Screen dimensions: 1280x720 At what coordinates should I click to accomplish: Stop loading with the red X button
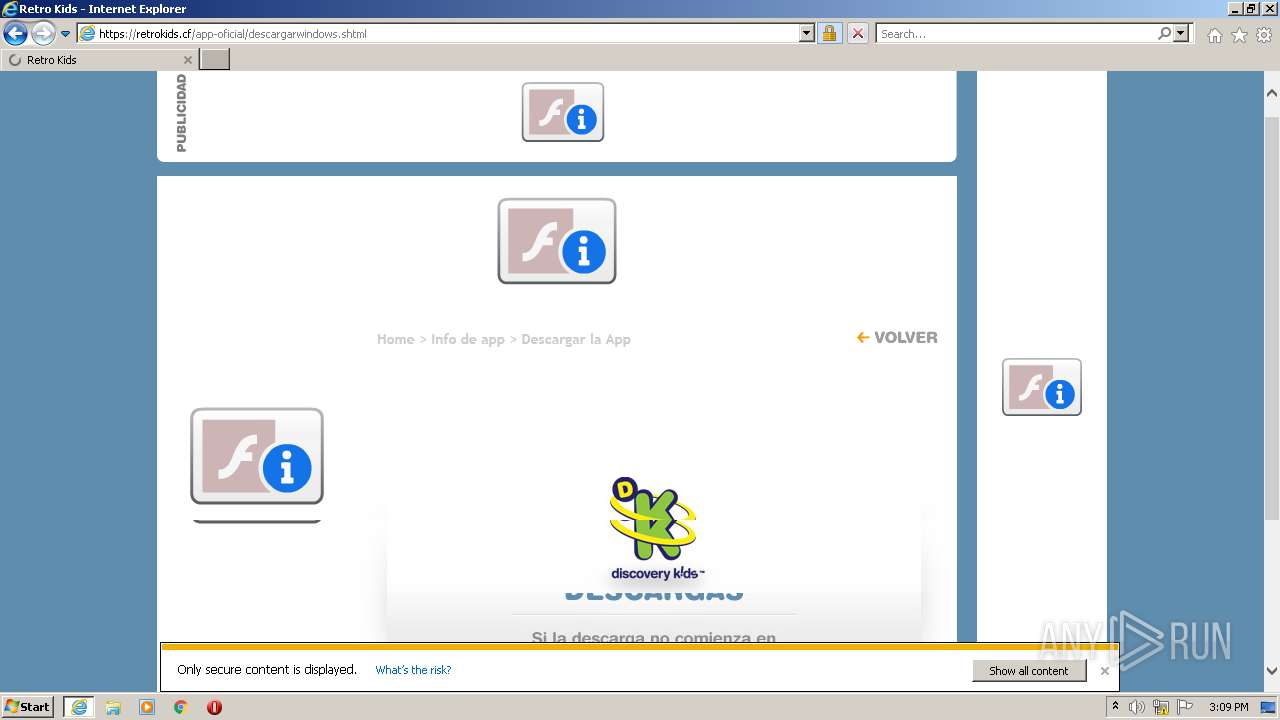(858, 33)
